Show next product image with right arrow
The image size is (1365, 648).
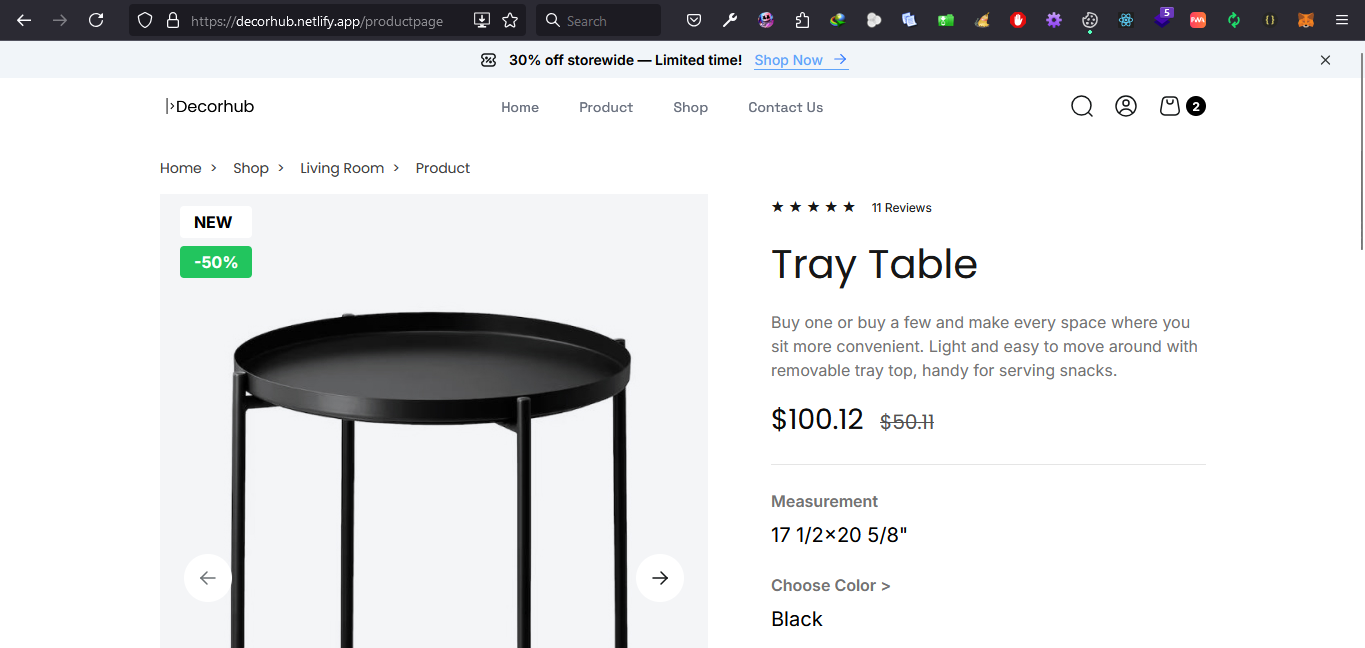[660, 578]
